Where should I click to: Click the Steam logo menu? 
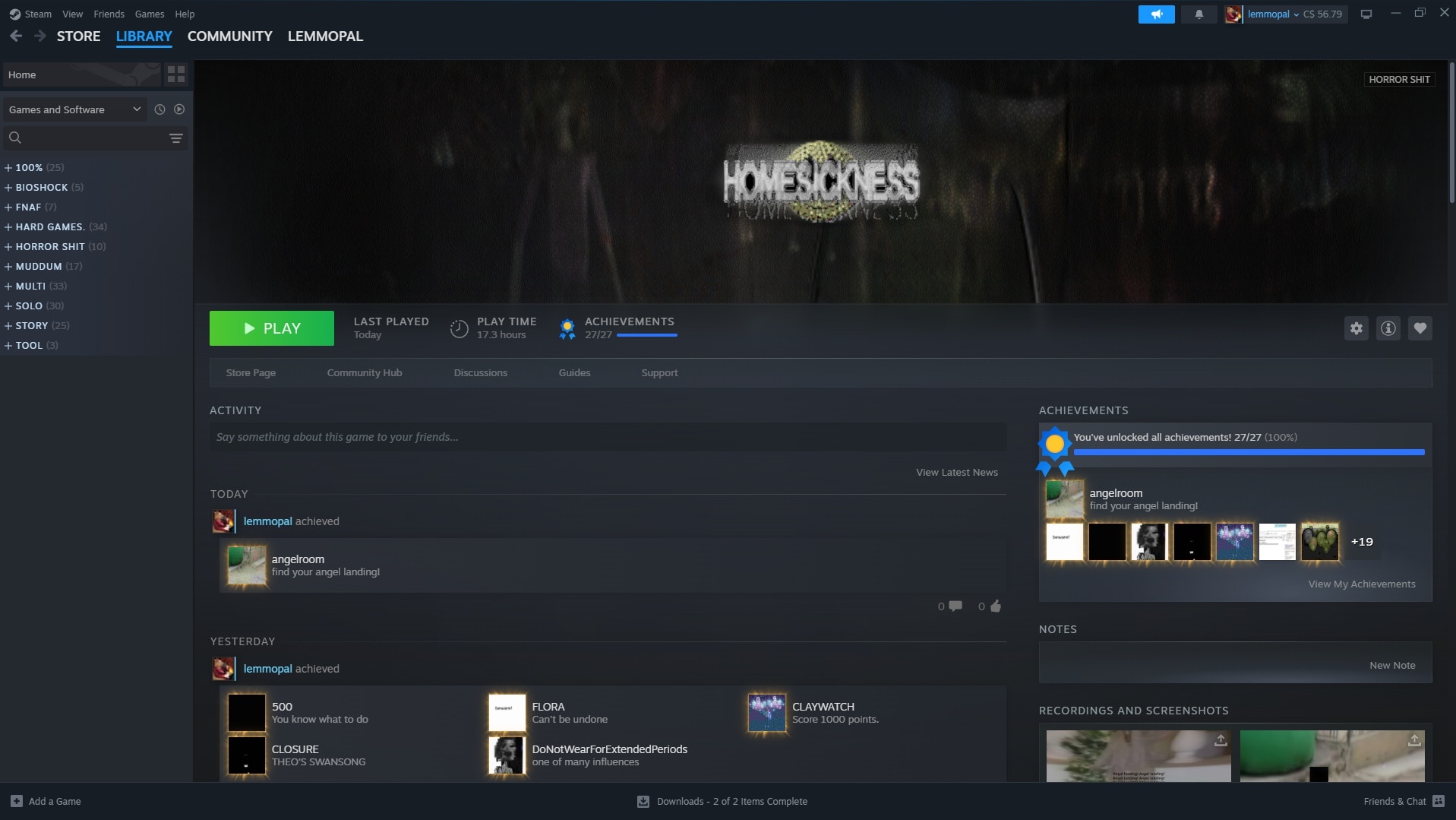click(x=30, y=14)
